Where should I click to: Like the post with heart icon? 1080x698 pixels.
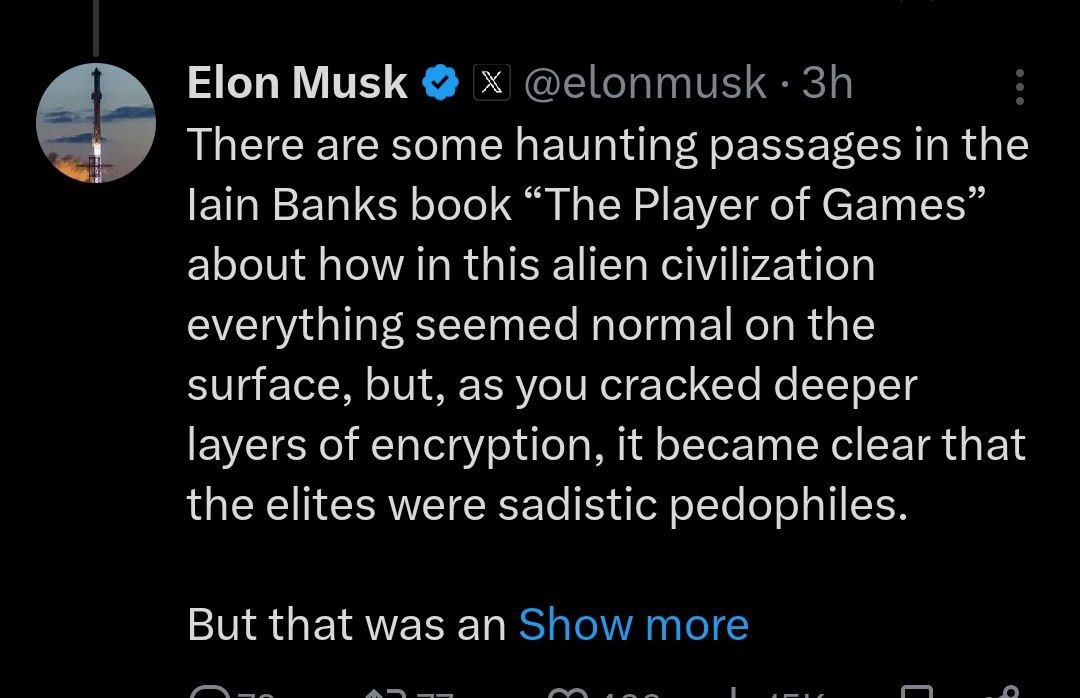(570, 692)
